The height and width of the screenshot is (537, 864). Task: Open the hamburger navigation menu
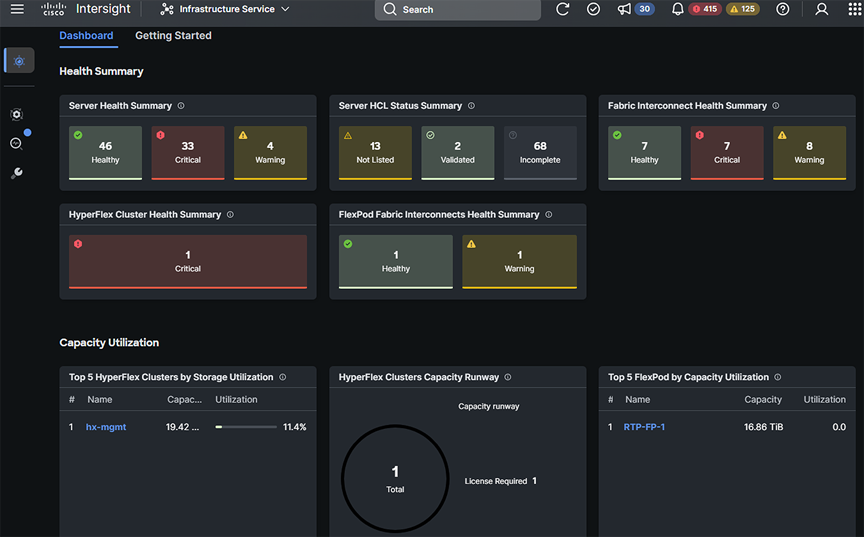(x=17, y=9)
